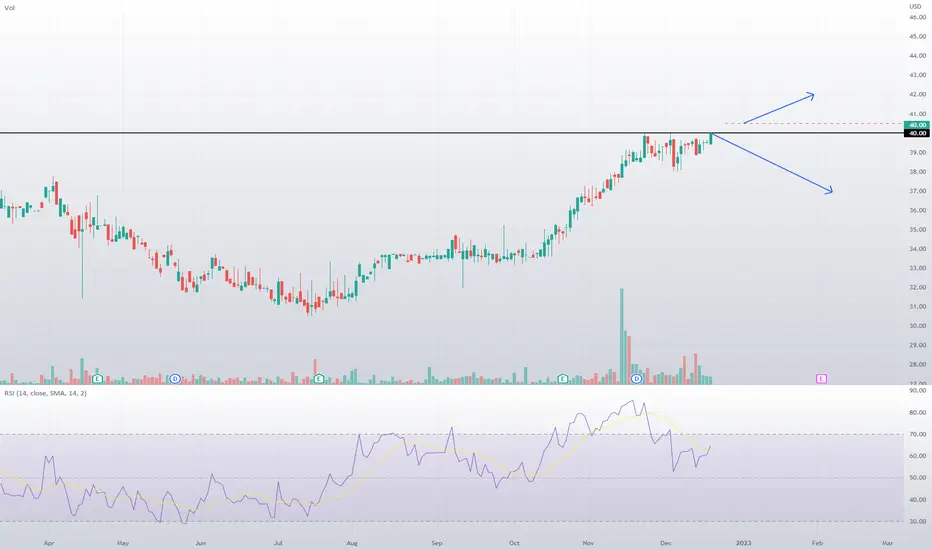Click the 33.00 price axis label
The width and height of the screenshot is (932, 550).
click(x=917, y=268)
